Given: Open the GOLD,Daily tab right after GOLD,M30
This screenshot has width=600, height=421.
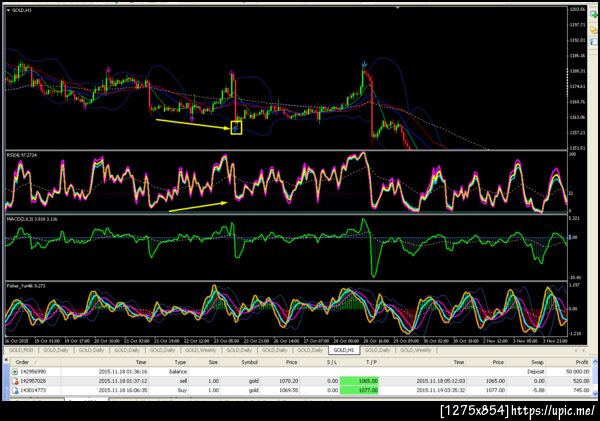Looking at the screenshot, I should pyautogui.click(x=56, y=350).
